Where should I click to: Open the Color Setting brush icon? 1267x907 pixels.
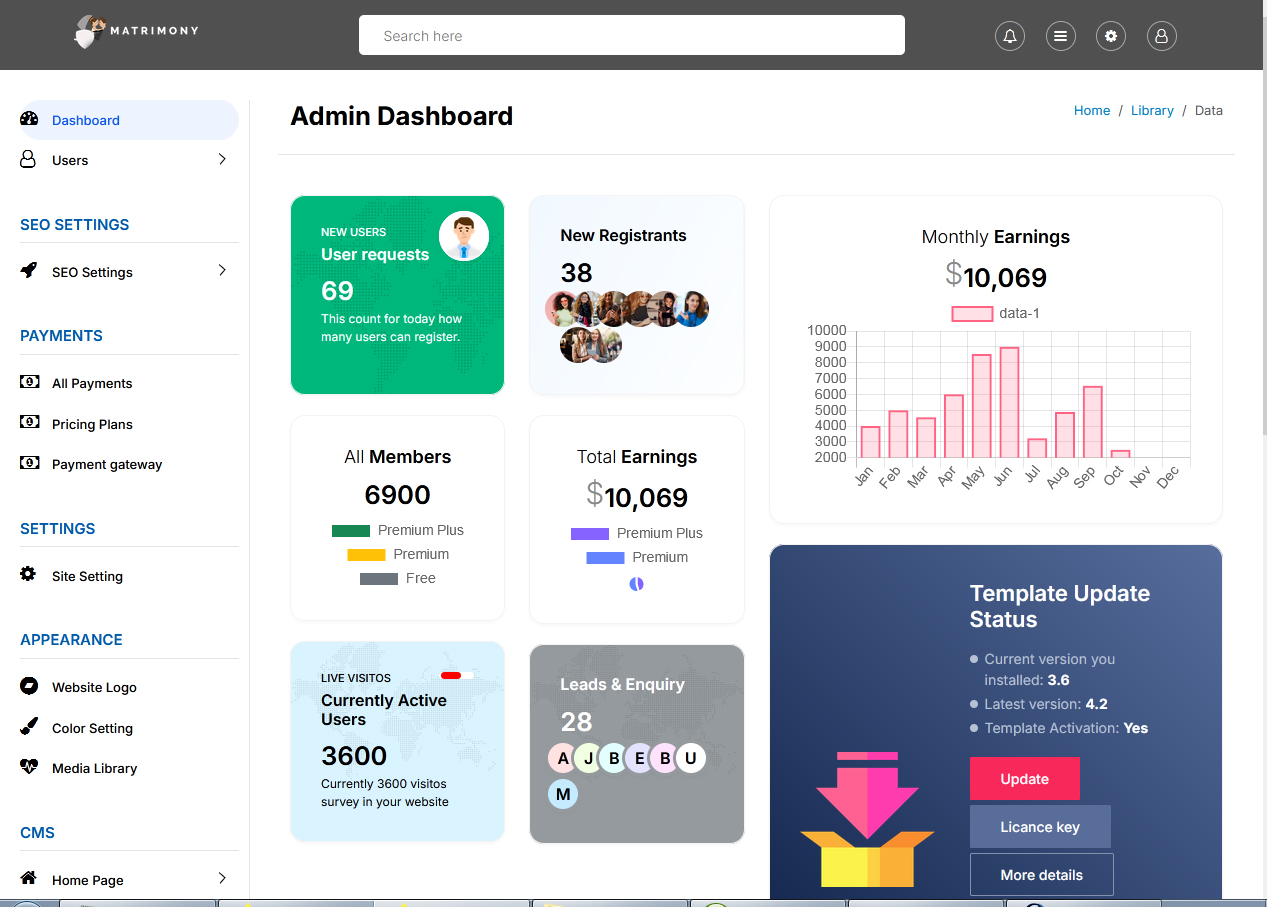point(28,727)
